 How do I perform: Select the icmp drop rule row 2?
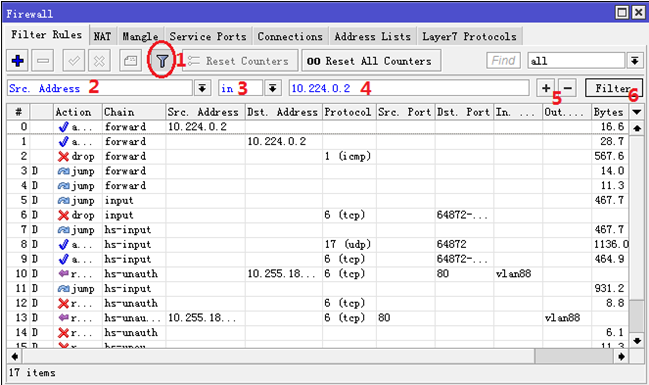[x=317, y=156]
